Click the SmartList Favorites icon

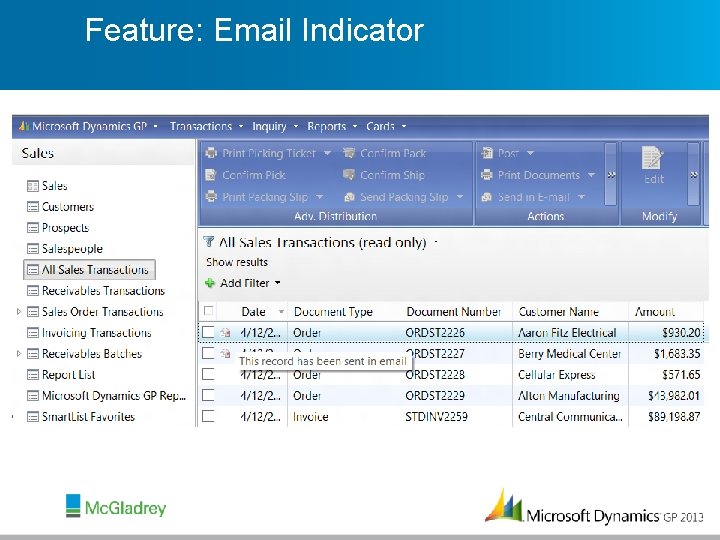tap(33, 417)
